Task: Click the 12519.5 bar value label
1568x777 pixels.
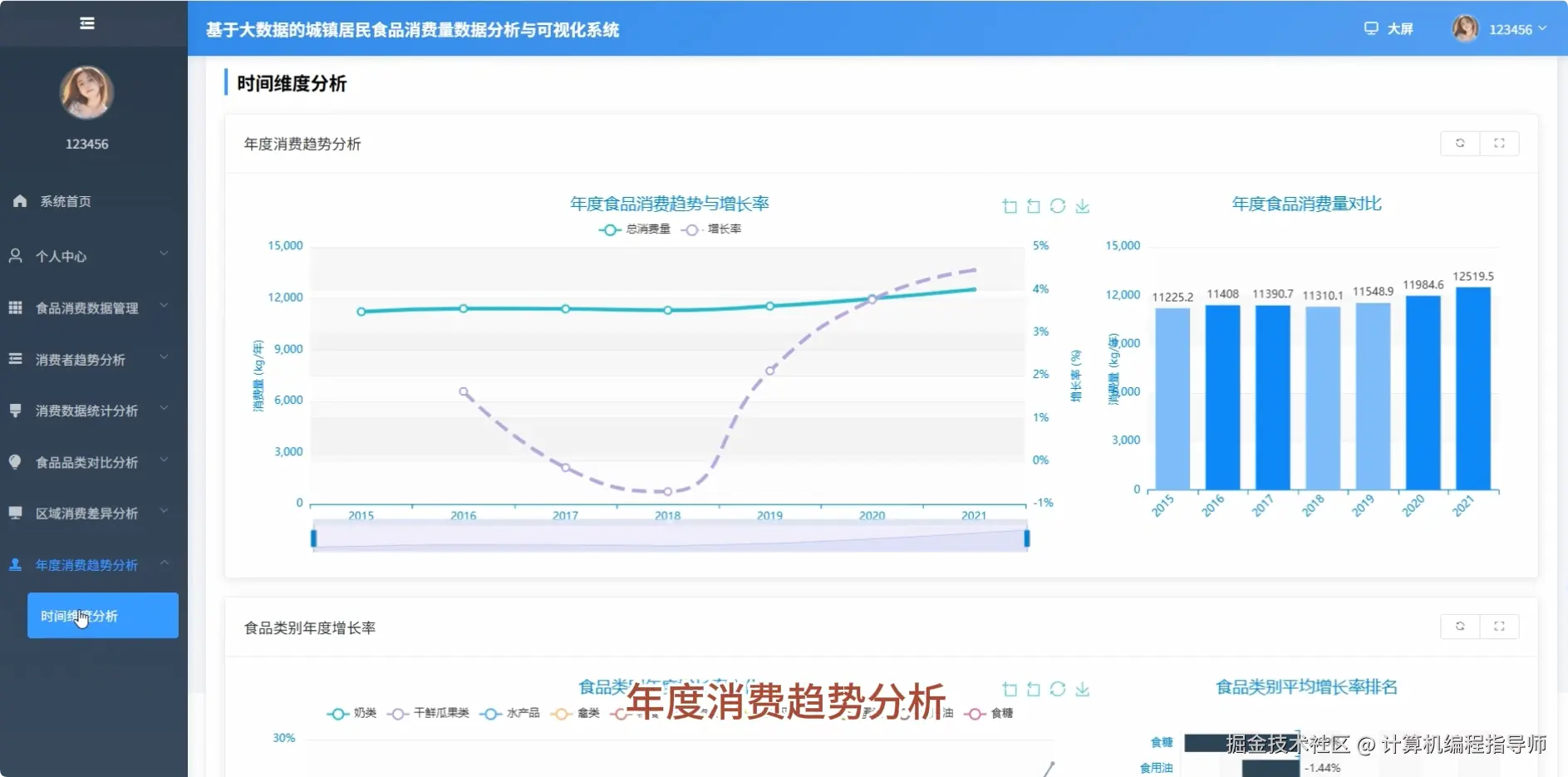Action: (1473, 276)
